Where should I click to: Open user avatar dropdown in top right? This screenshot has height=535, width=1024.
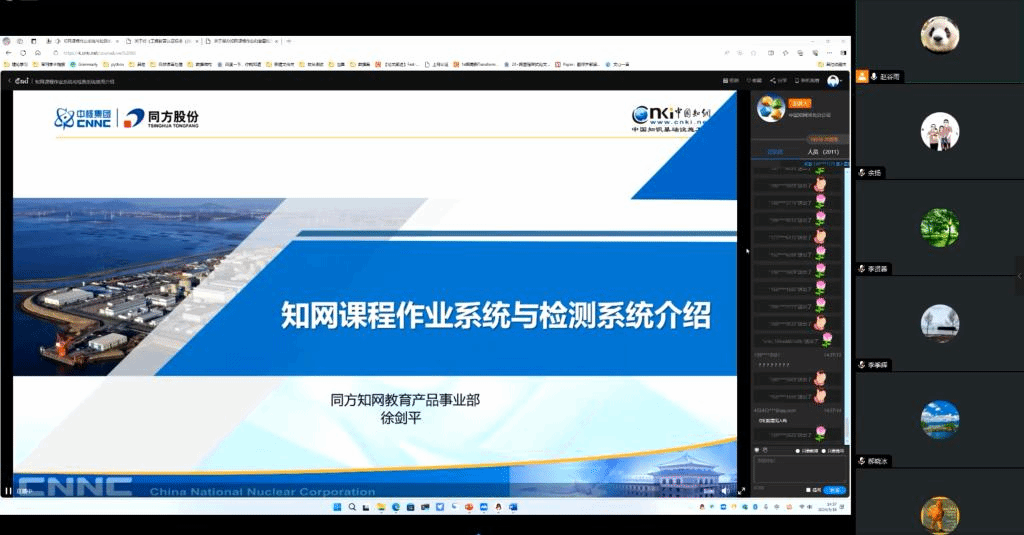[x=833, y=80]
